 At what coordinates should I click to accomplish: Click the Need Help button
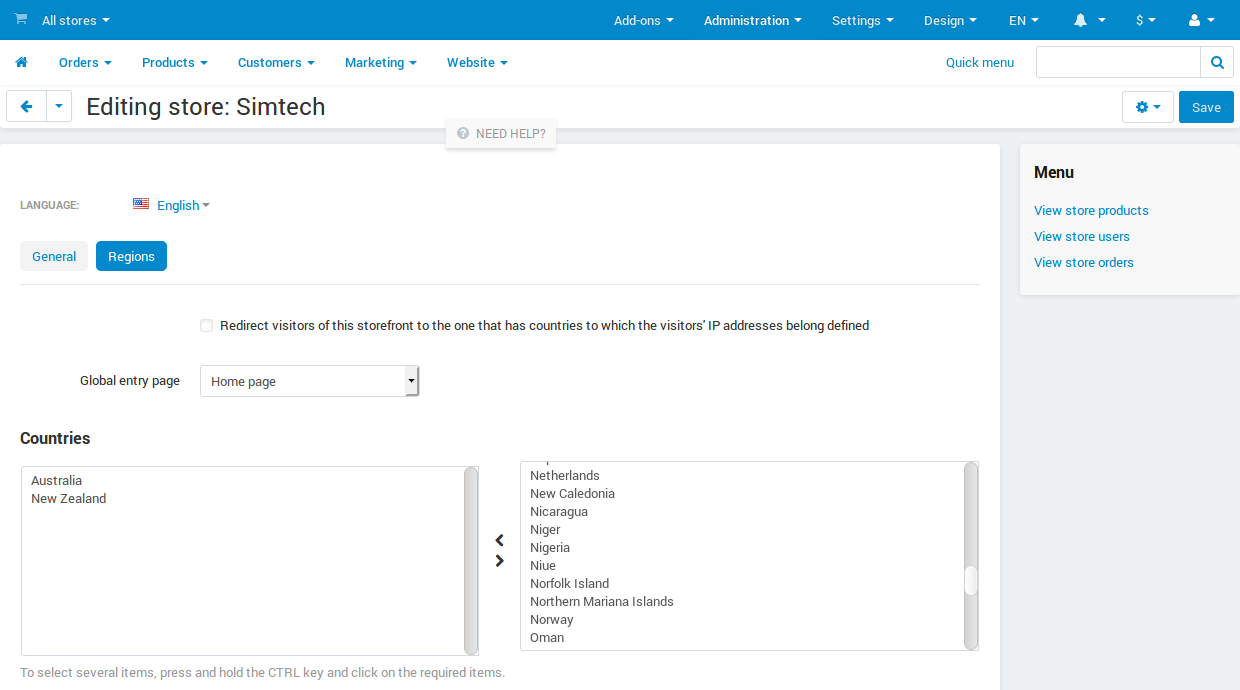coord(501,133)
